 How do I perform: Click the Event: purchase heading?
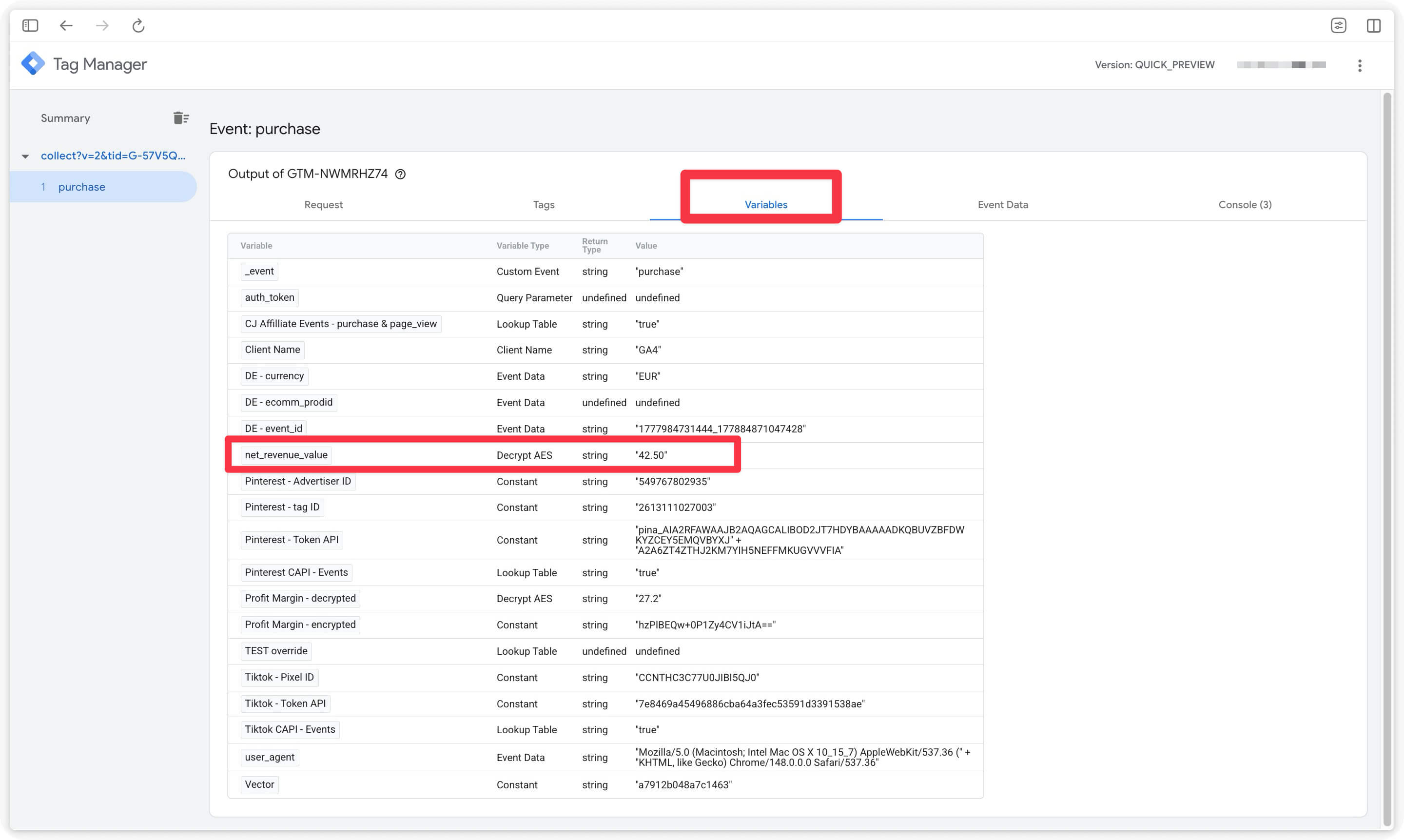pos(264,129)
